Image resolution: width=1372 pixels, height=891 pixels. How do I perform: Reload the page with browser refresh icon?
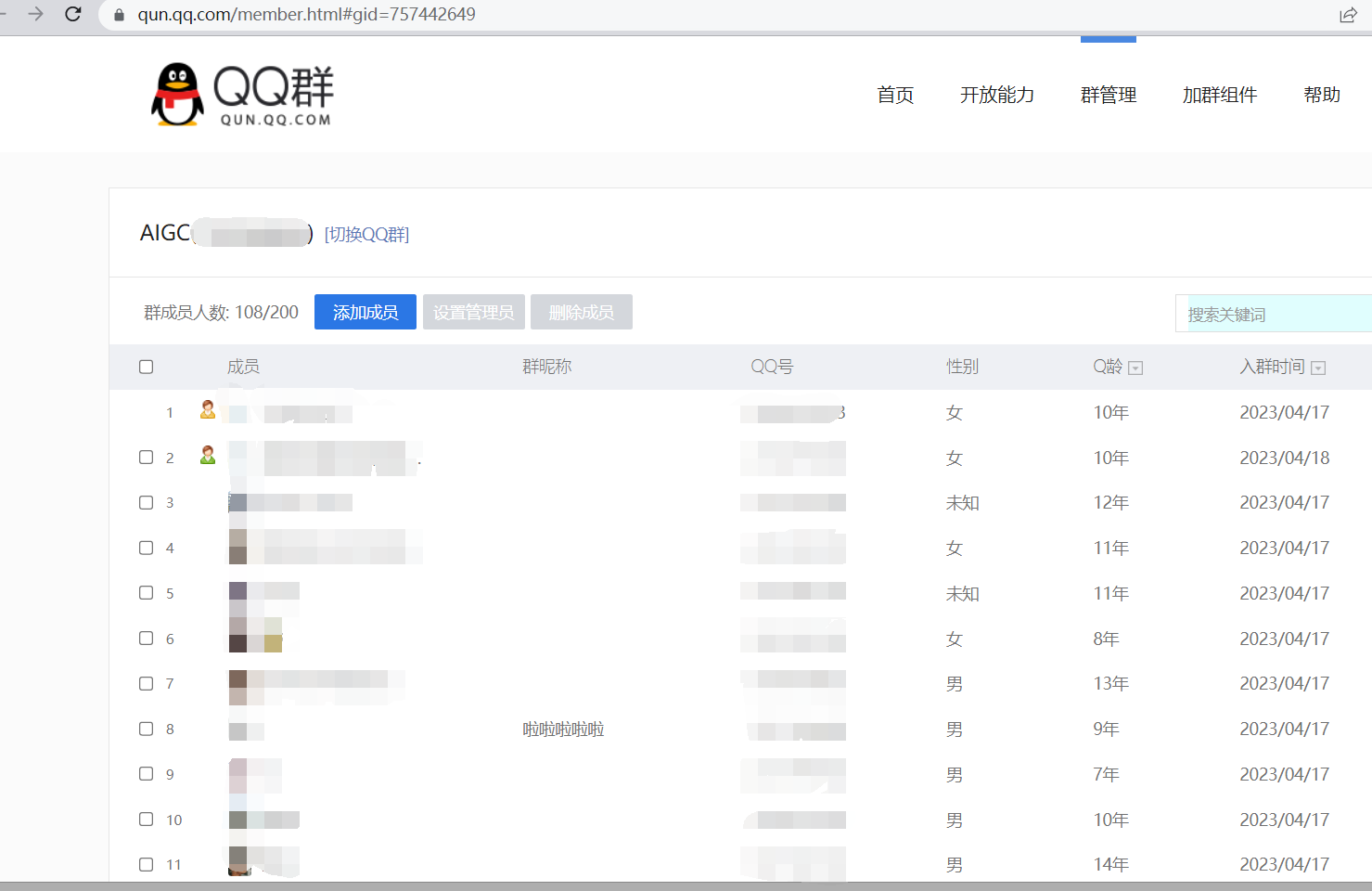[73, 14]
